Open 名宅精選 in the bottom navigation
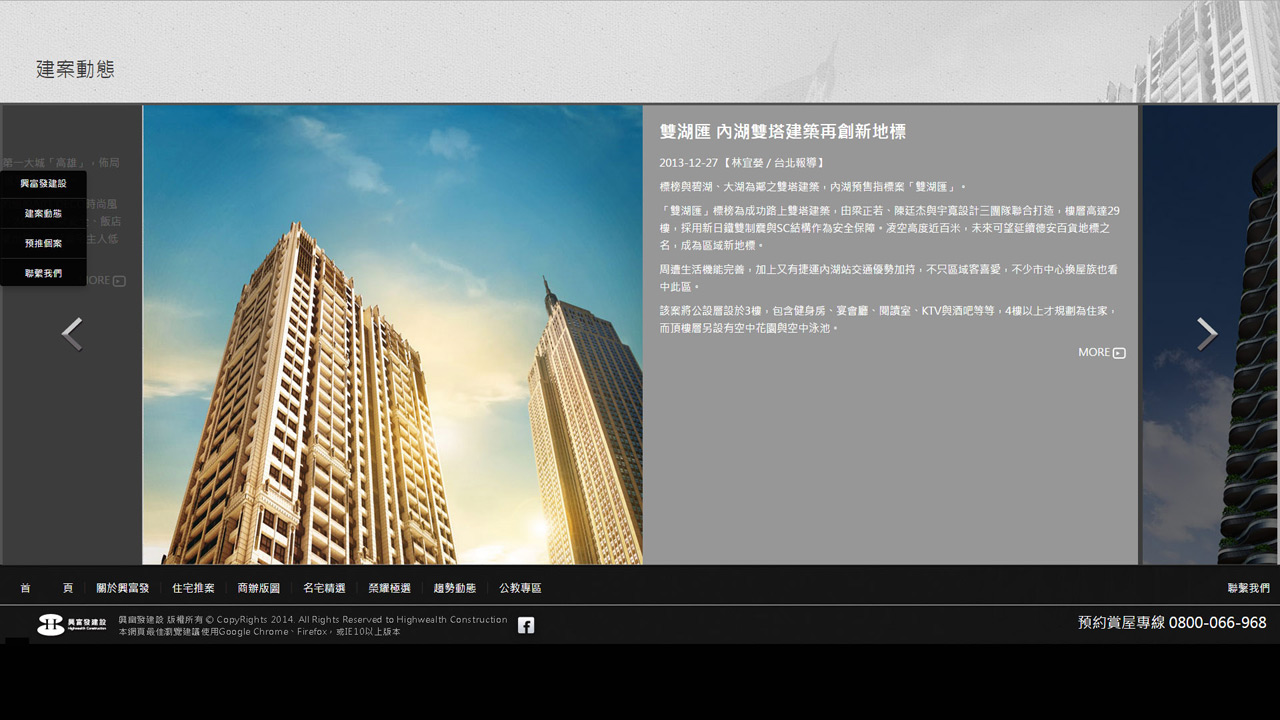The image size is (1280, 720). click(324, 588)
